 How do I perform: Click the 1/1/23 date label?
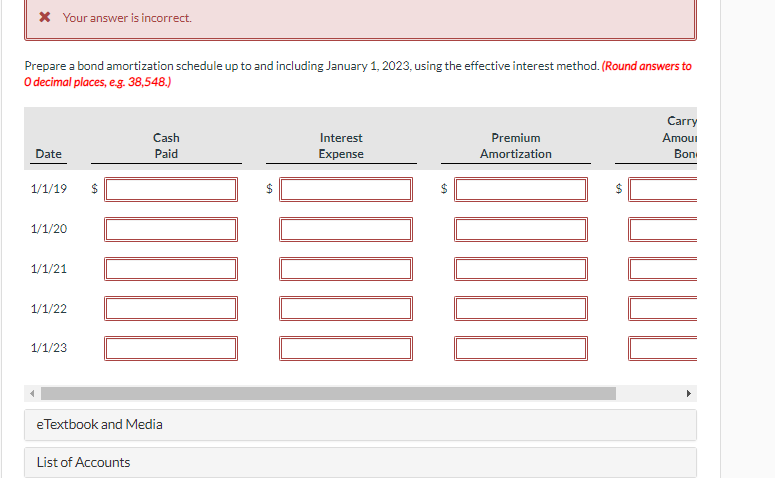pyautogui.click(x=48, y=348)
